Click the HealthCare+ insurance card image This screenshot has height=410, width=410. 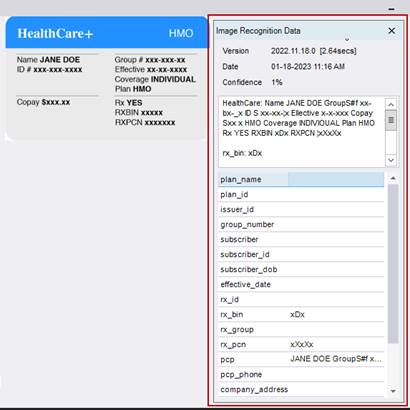coord(107,78)
